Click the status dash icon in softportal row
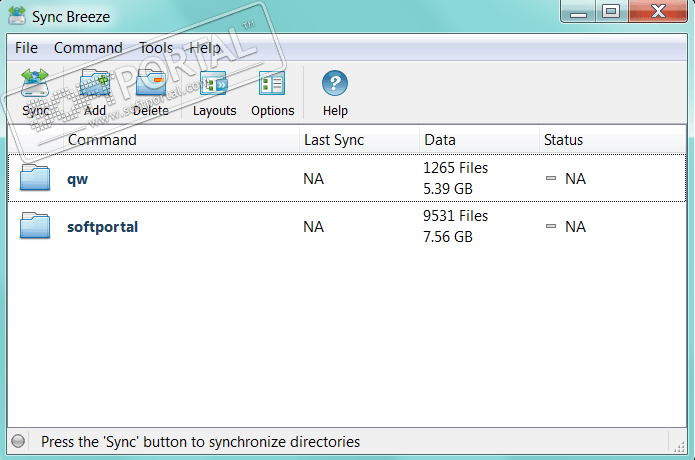This screenshot has height=460, width=695. (551, 226)
